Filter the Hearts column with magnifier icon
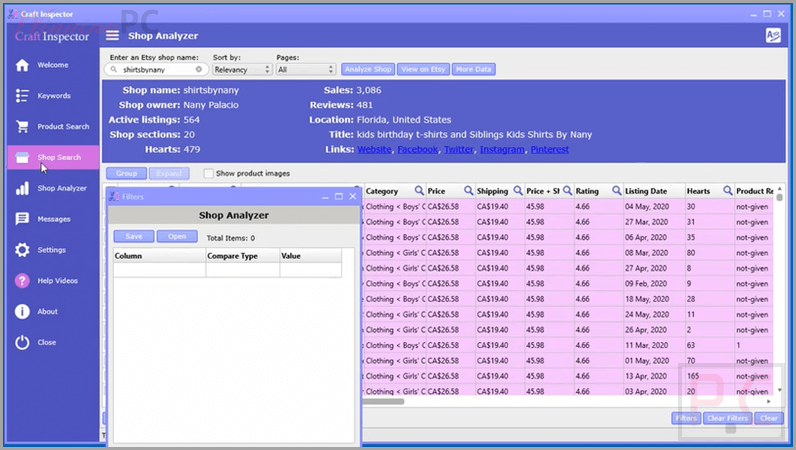Screen dimensions: 796x450 [x=727, y=190]
